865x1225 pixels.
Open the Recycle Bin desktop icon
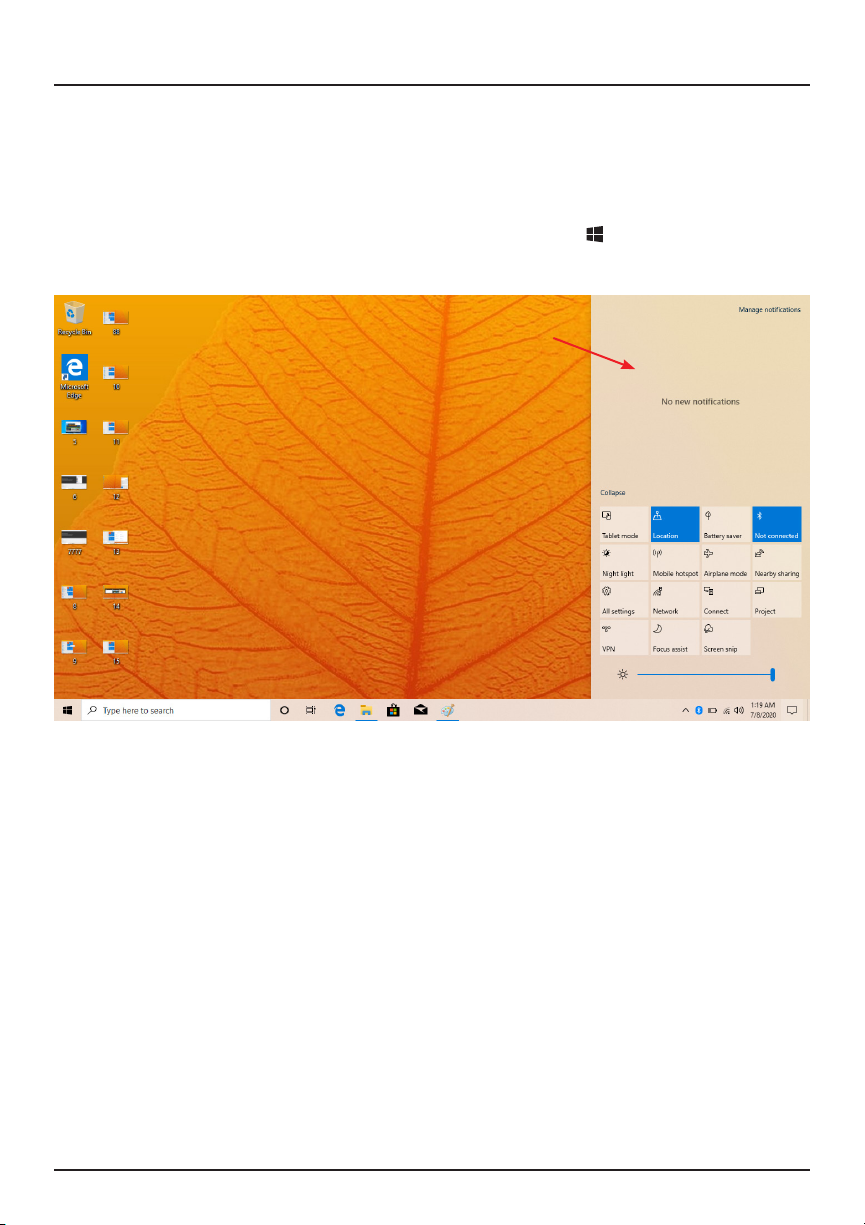[x=76, y=318]
